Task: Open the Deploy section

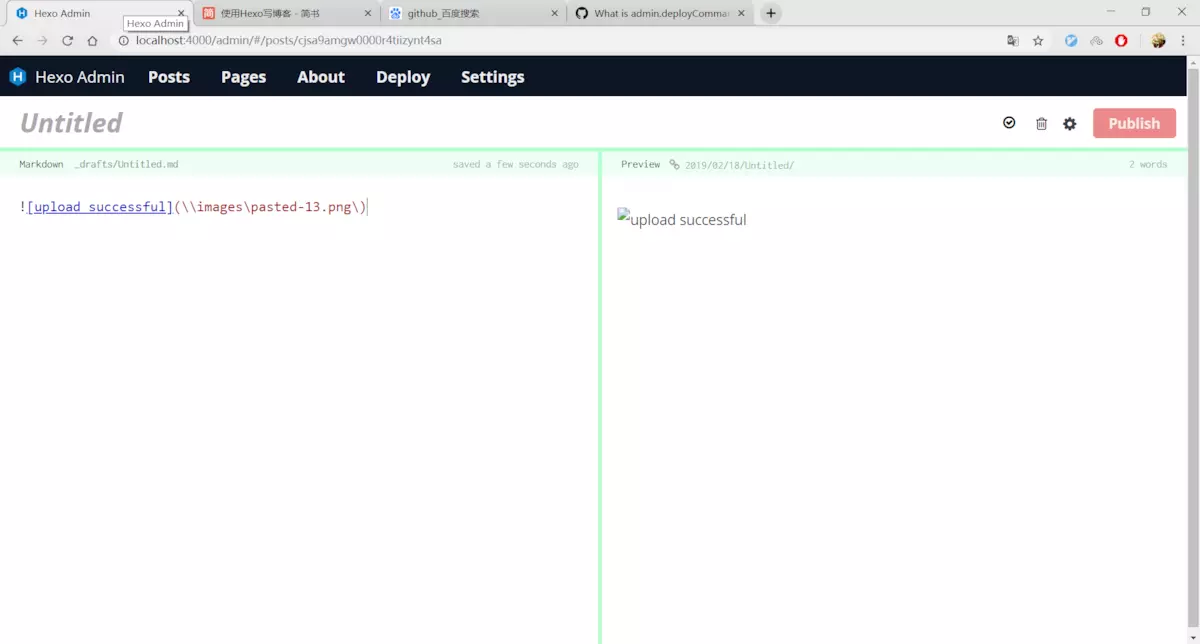Action: click(403, 77)
